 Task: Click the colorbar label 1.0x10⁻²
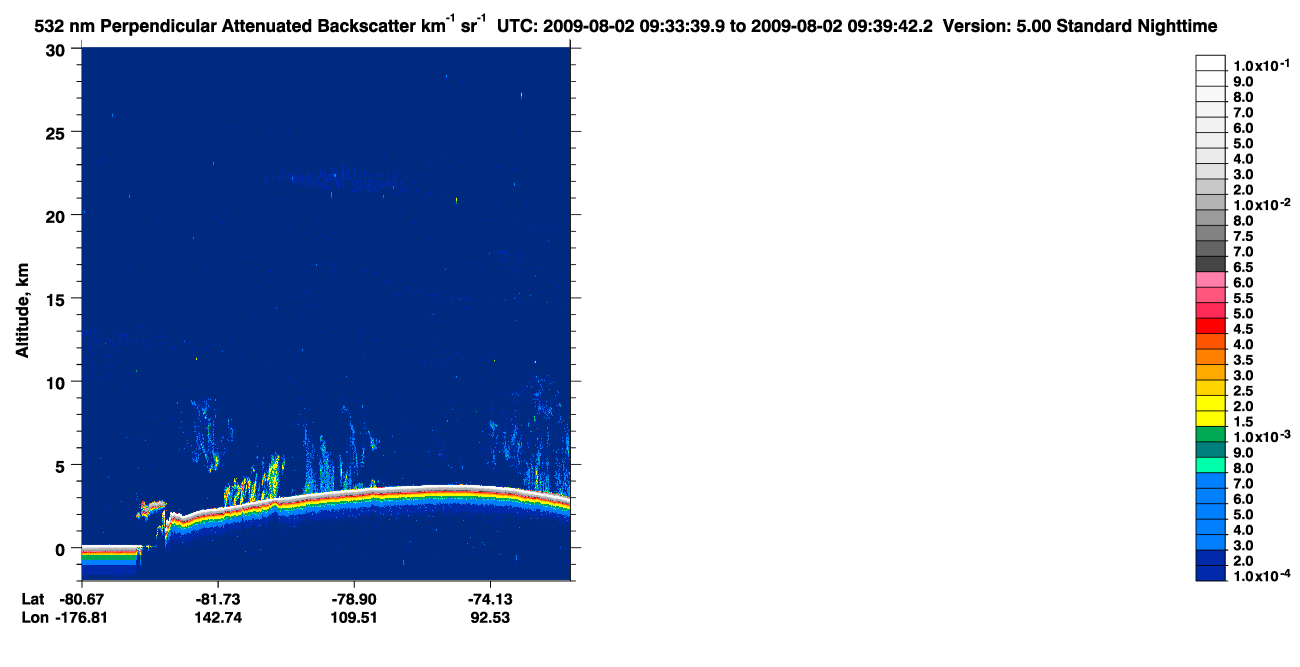(1260, 204)
